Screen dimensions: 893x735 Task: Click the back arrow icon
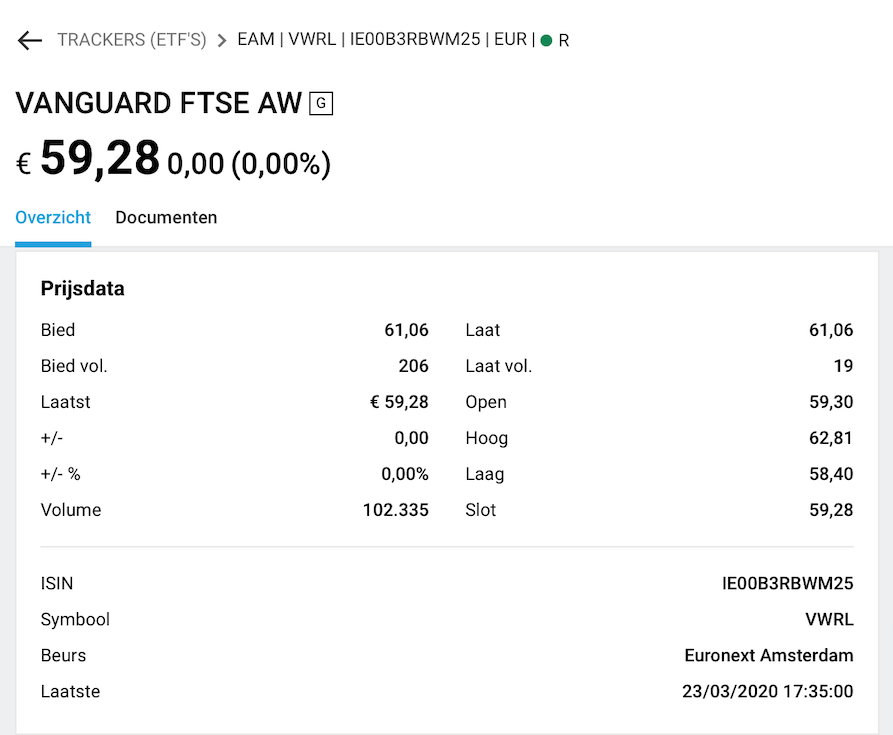pyautogui.click(x=30, y=41)
